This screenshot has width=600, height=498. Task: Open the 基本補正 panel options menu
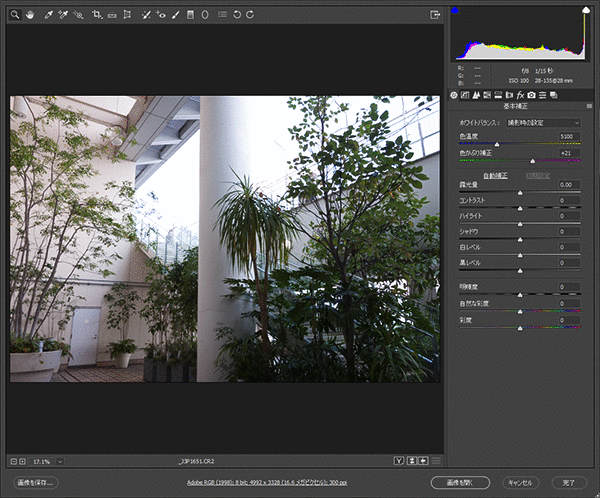587,106
